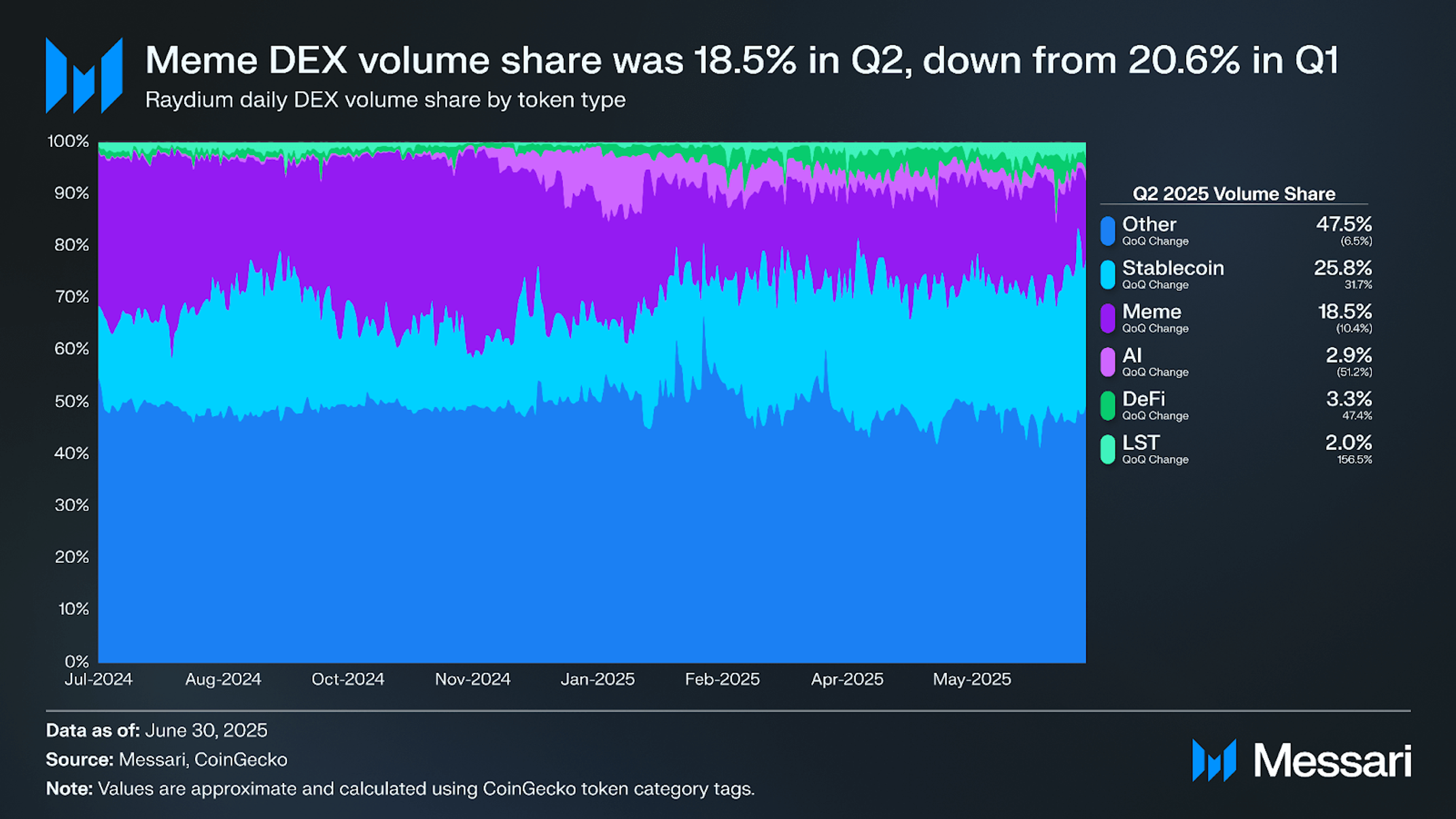Click the 25.8% Stablecoin share value
The image size is (1456, 819).
pos(1342,268)
